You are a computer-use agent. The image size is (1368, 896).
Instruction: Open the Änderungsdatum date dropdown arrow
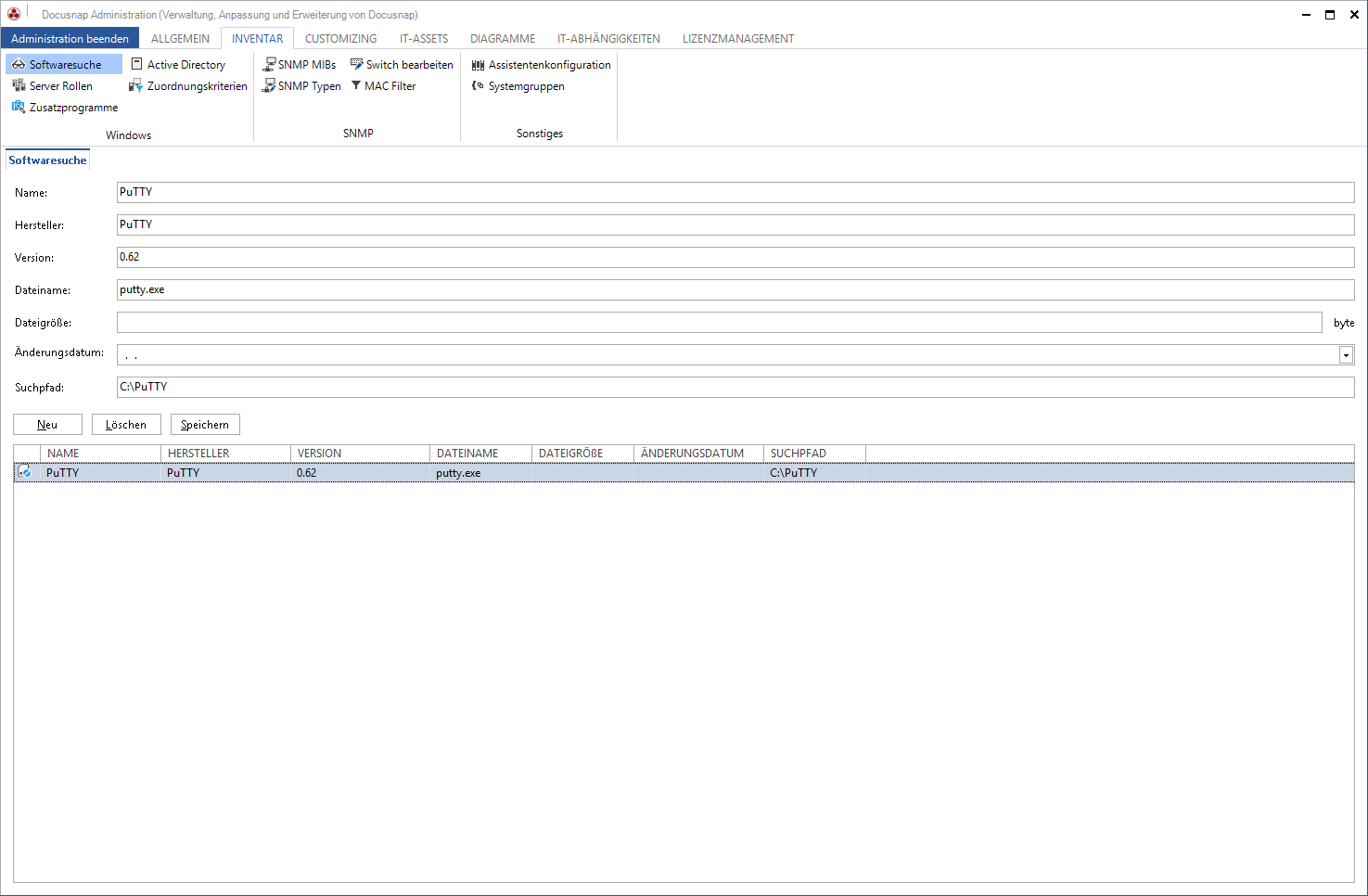pos(1346,355)
